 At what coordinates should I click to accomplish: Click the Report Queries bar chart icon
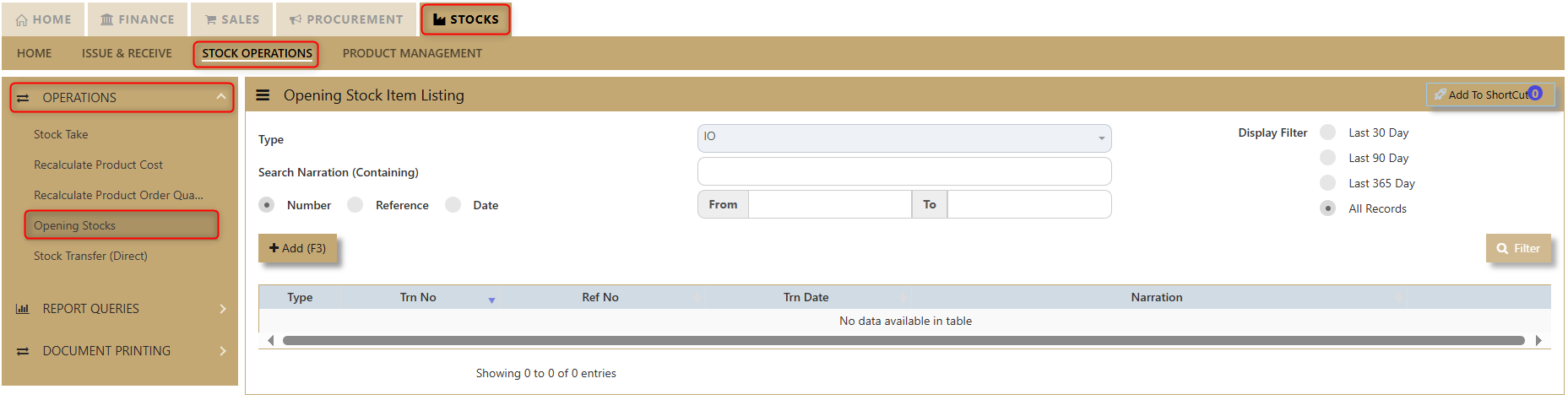pyautogui.click(x=23, y=309)
